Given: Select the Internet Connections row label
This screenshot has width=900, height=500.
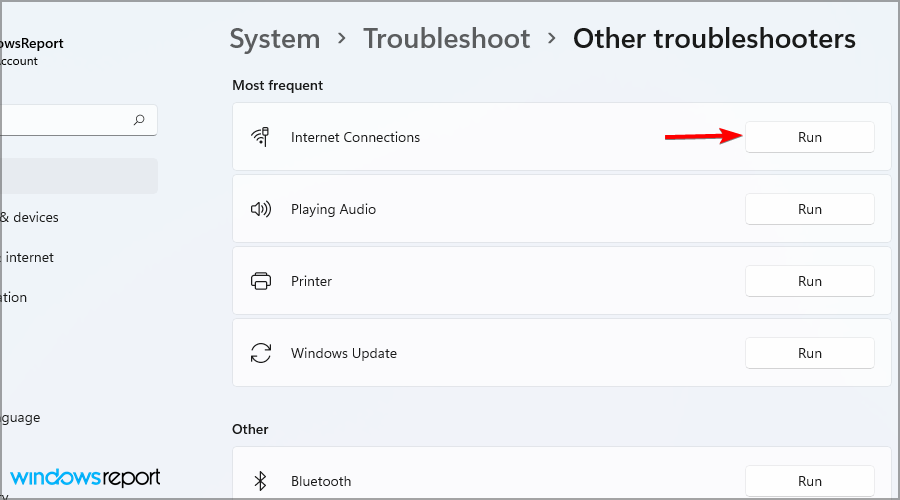Looking at the screenshot, I should click(x=355, y=137).
